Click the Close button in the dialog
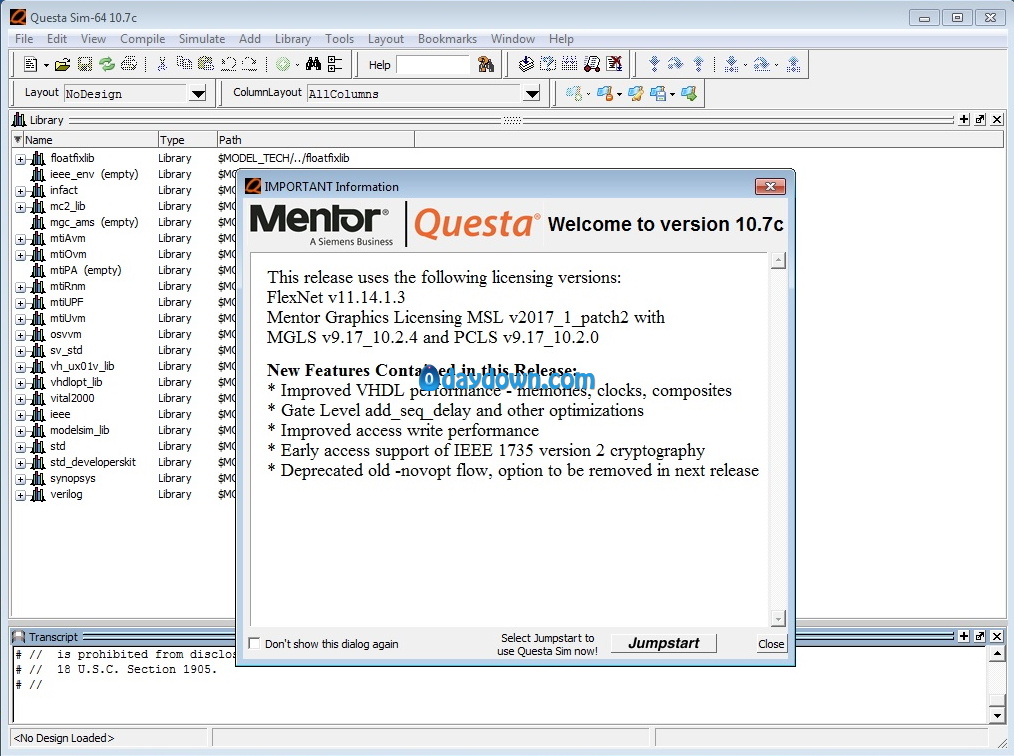The height and width of the screenshot is (756, 1014). click(x=771, y=643)
